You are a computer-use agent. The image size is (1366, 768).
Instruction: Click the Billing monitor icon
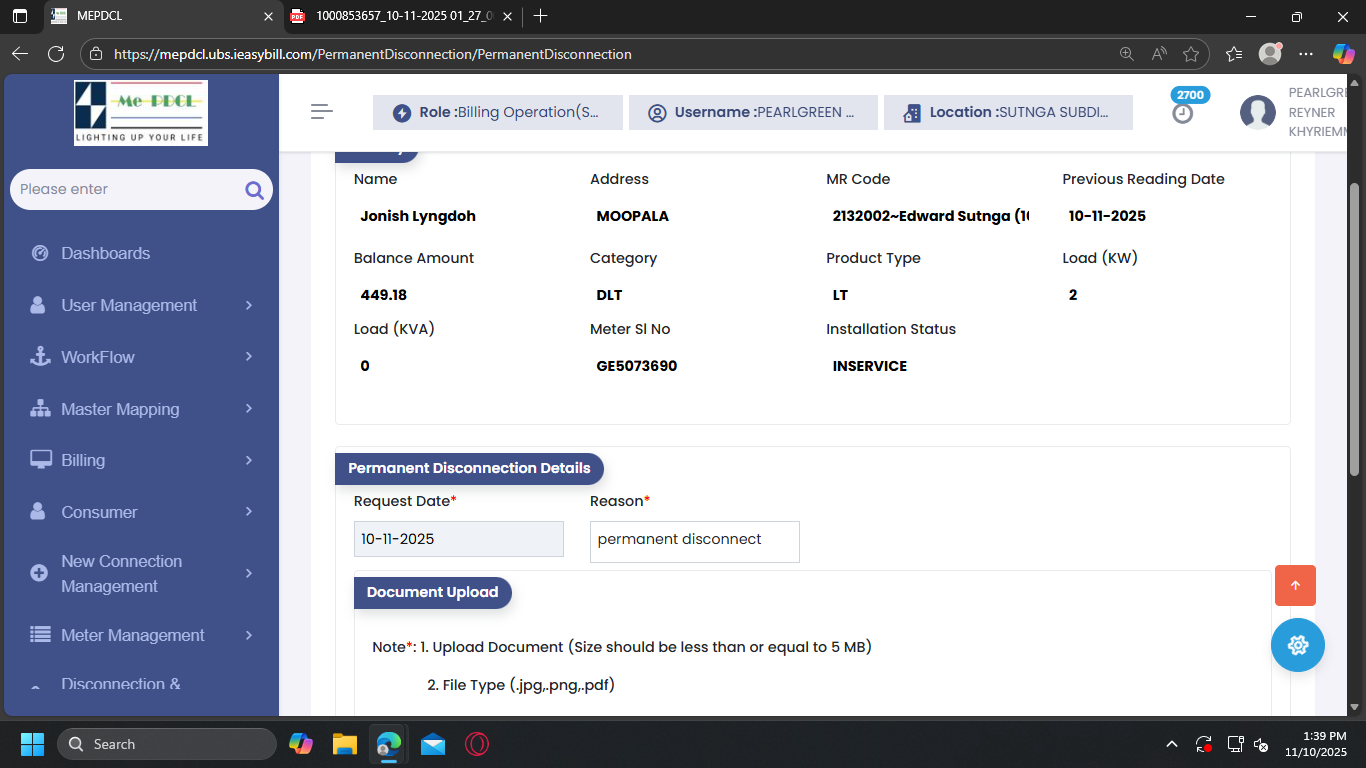tap(41, 460)
